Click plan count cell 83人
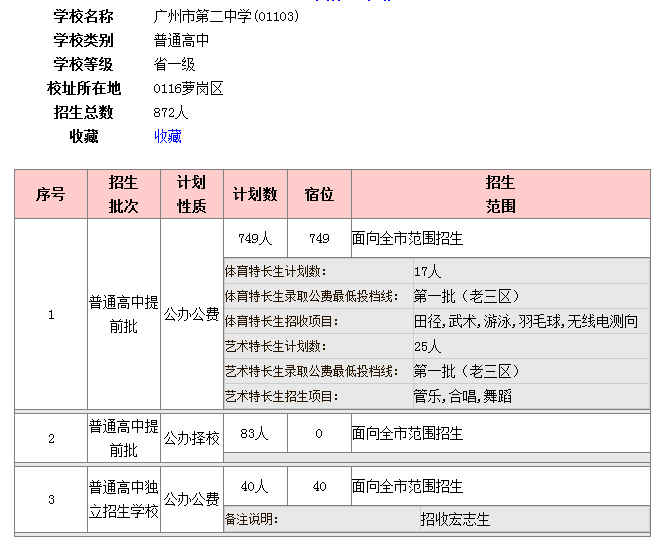 click(255, 433)
